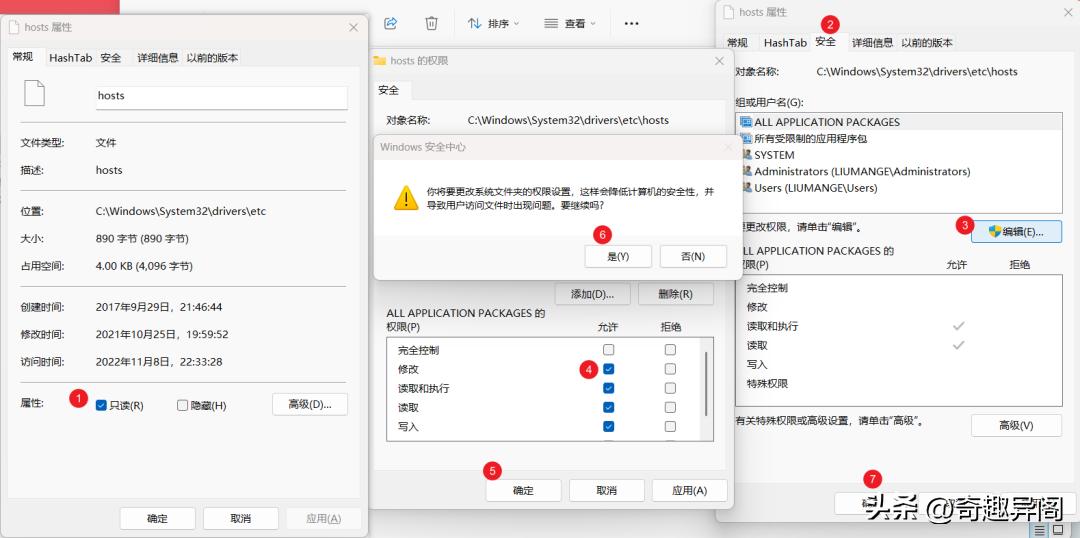Click the Users group icon
Image resolution: width=1080 pixels, height=538 pixels.
click(746, 188)
